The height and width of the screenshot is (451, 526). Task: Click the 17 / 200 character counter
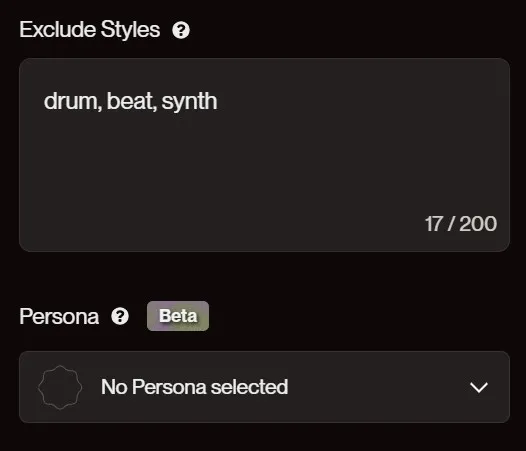click(x=461, y=224)
